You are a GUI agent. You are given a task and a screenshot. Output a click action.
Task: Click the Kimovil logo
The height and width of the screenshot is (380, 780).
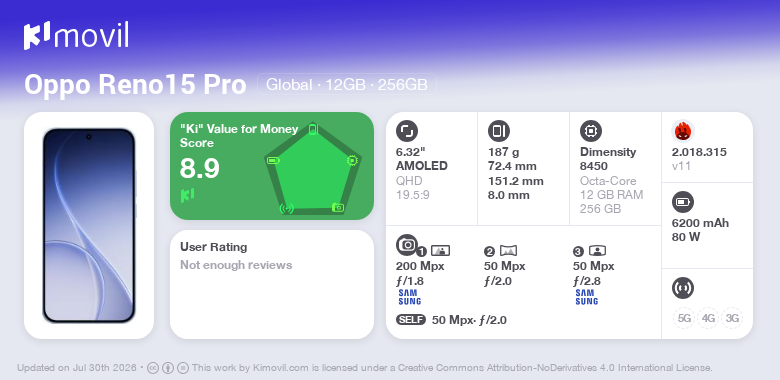pos(76,36)
